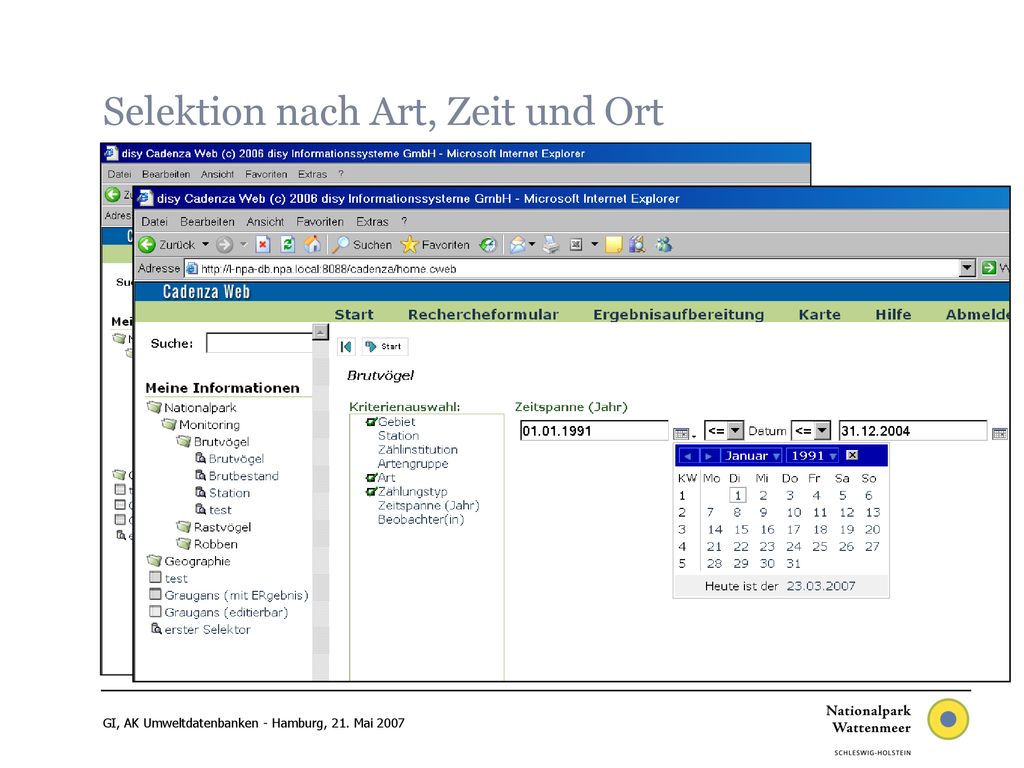Open the history globe icon
The height and width of the screenshot is (768, 1024).
coord(487,245)
